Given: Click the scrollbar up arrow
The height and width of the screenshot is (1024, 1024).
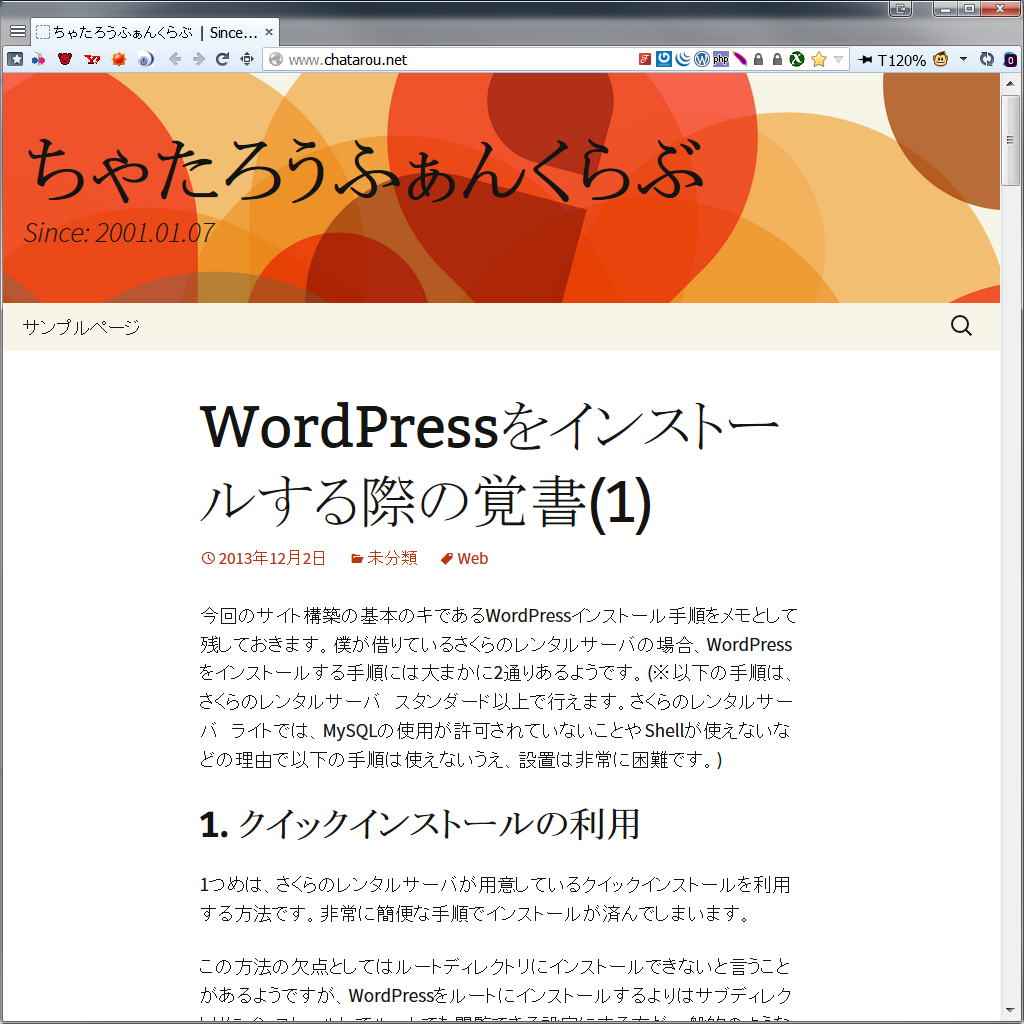Looking at the screenshot, I should [1010, 84].
